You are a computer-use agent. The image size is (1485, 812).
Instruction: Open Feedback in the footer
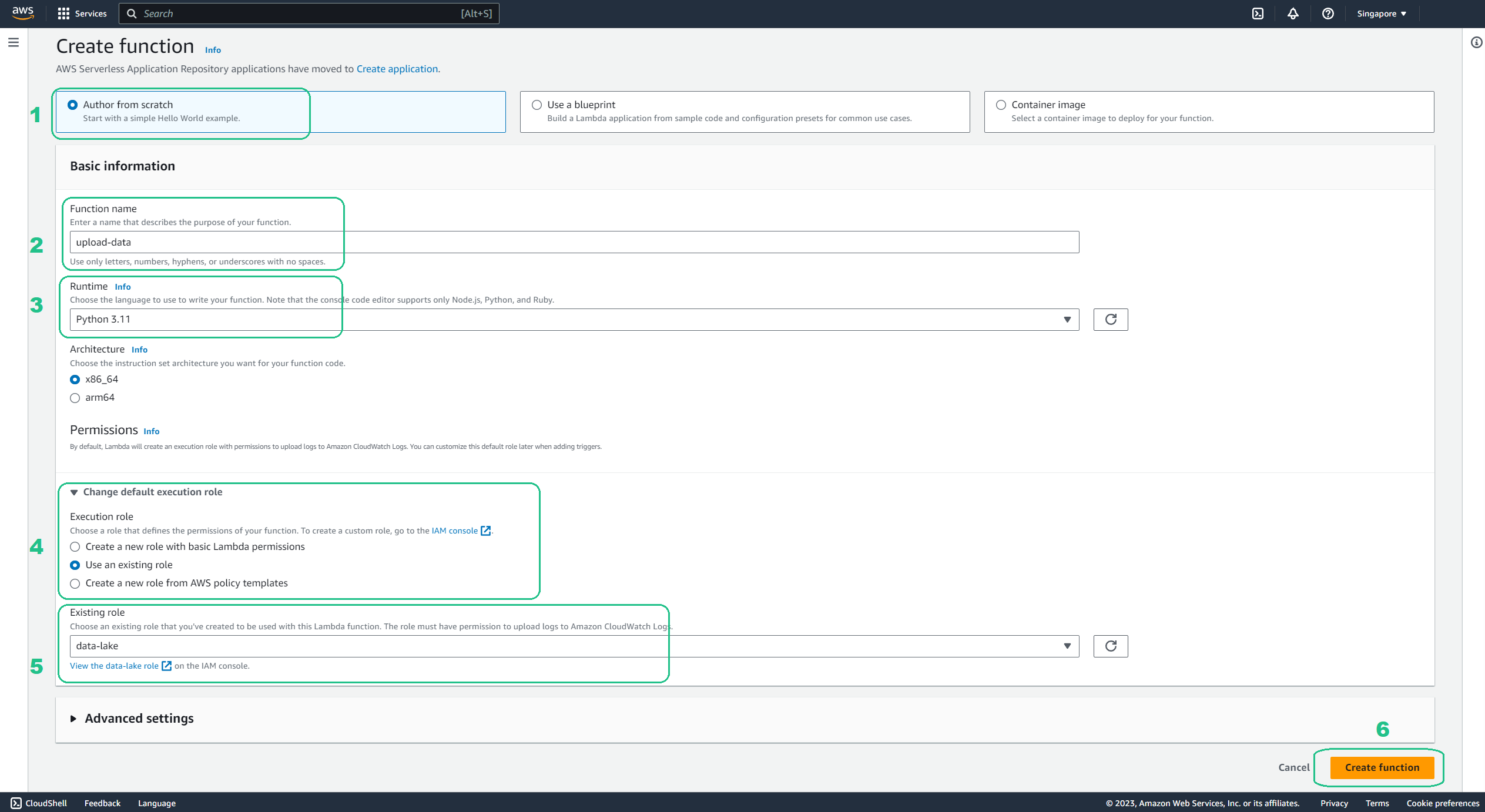[102, 803]
